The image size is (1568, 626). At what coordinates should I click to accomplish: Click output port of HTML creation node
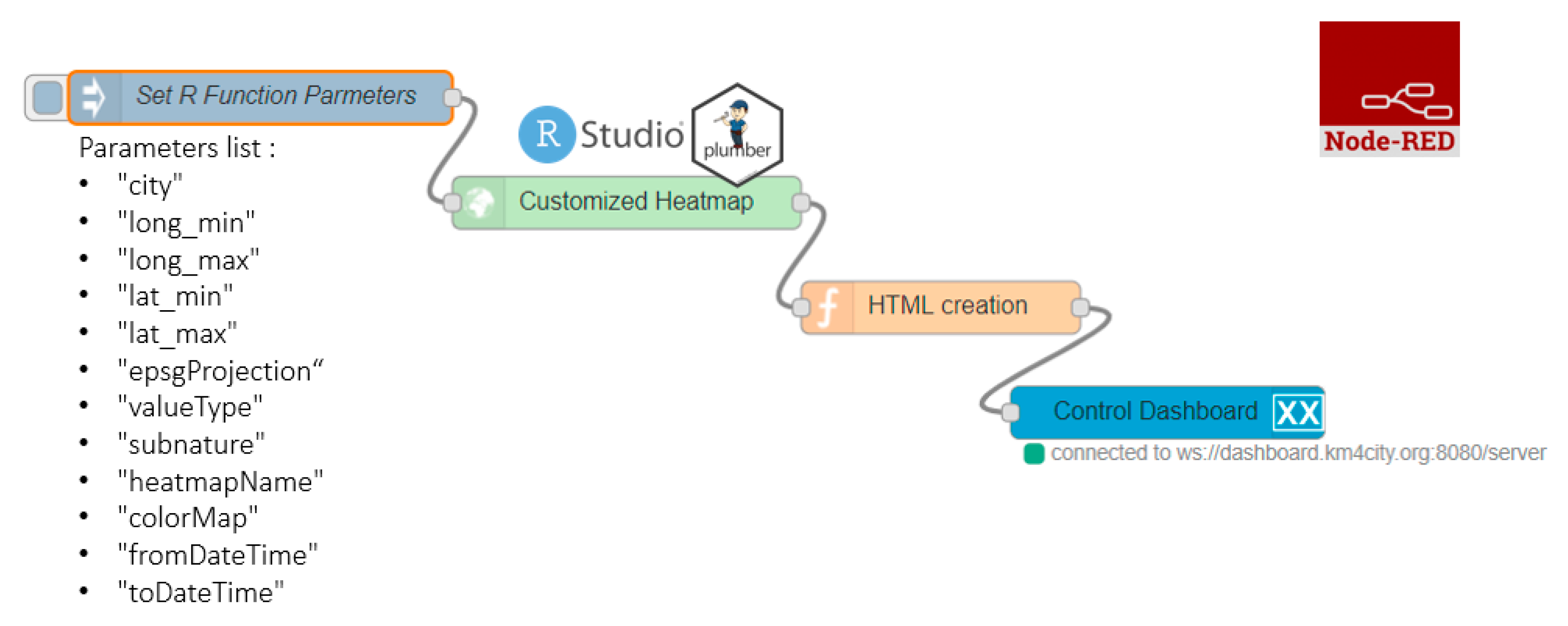[1080, 308]
